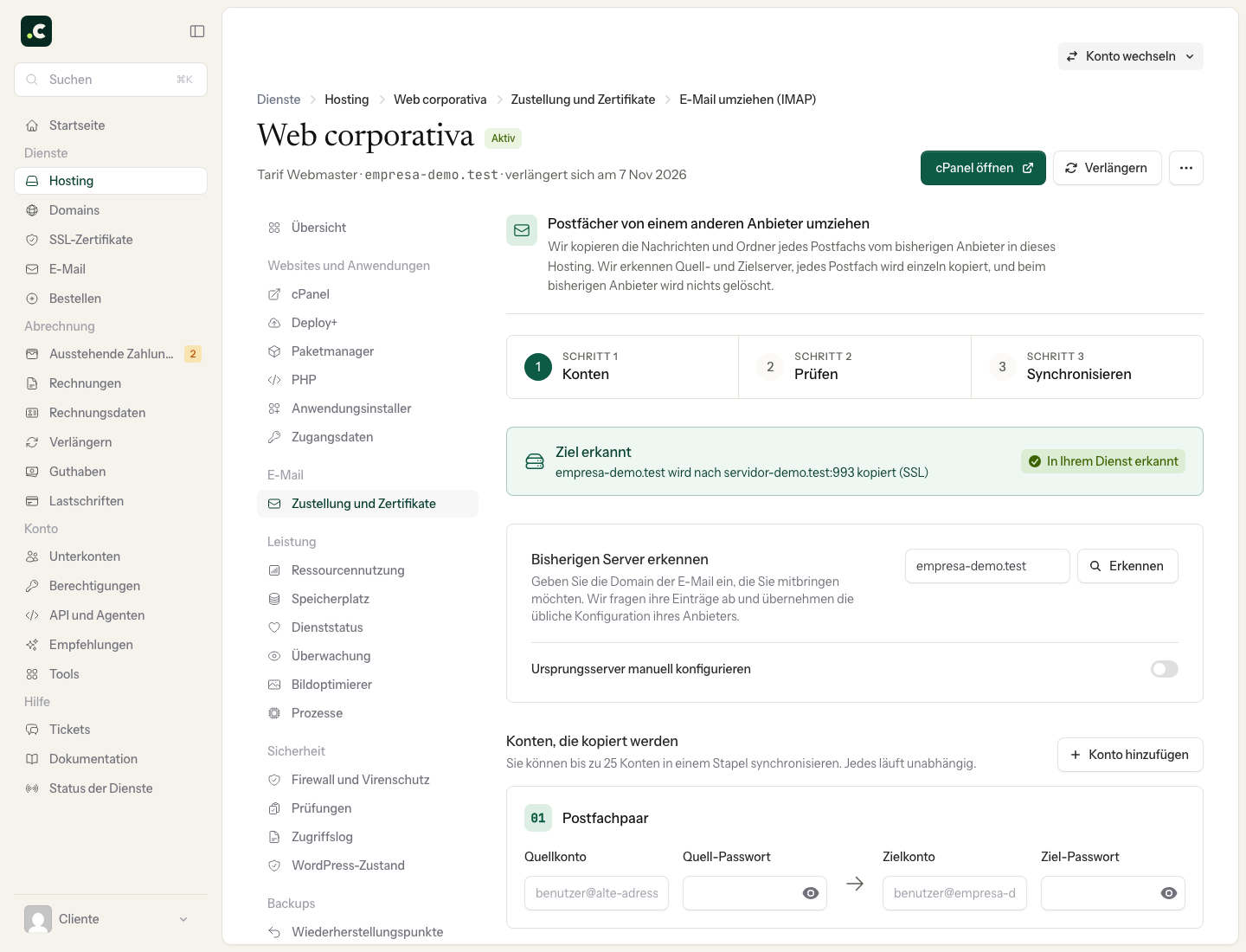Select step 2 Prüfen tab
Viewport: 1246px width, 952px height.
(855, 367)
